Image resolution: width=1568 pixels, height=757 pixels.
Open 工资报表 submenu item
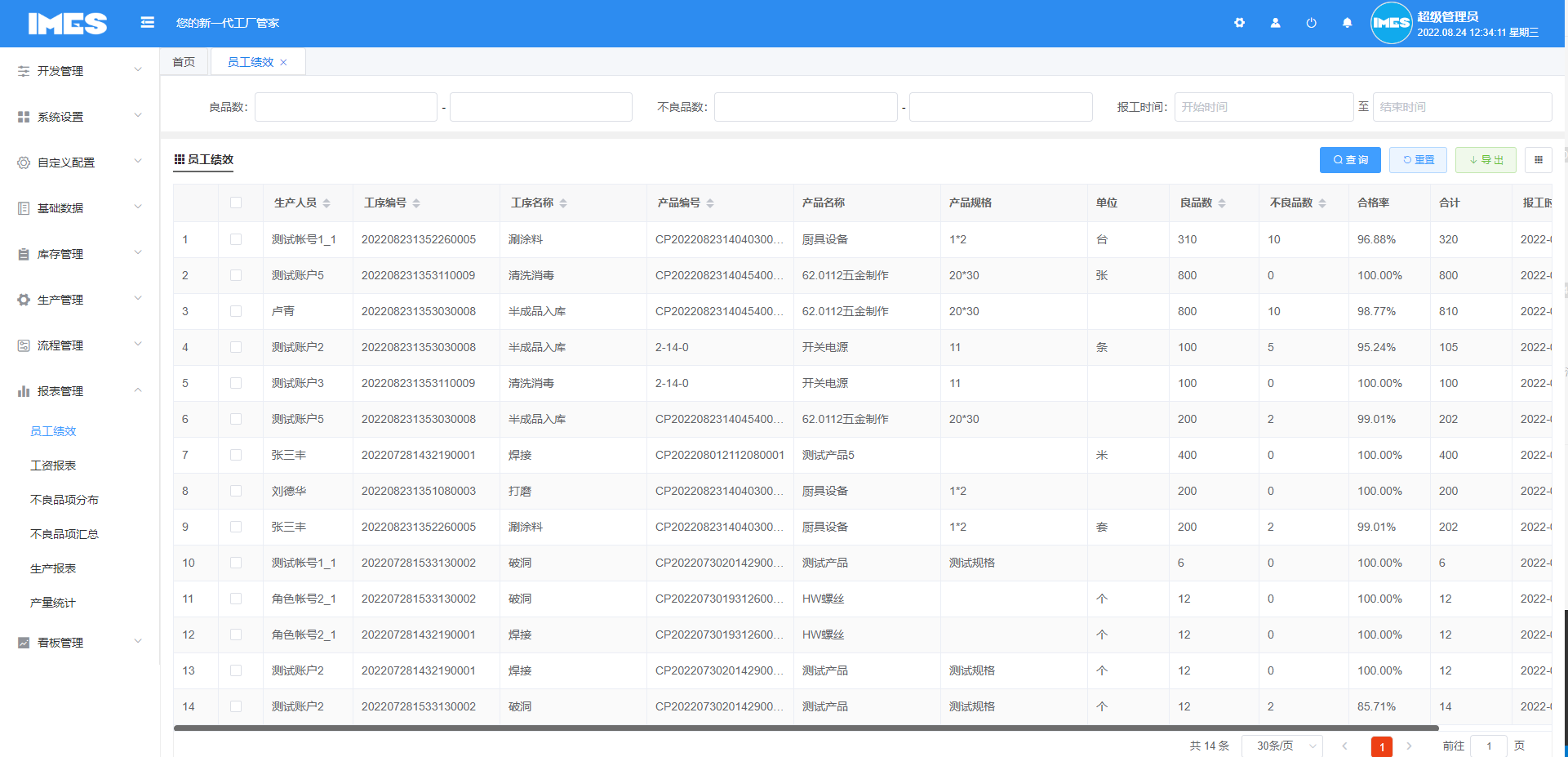pyautogui.click(x=53, y=465)
